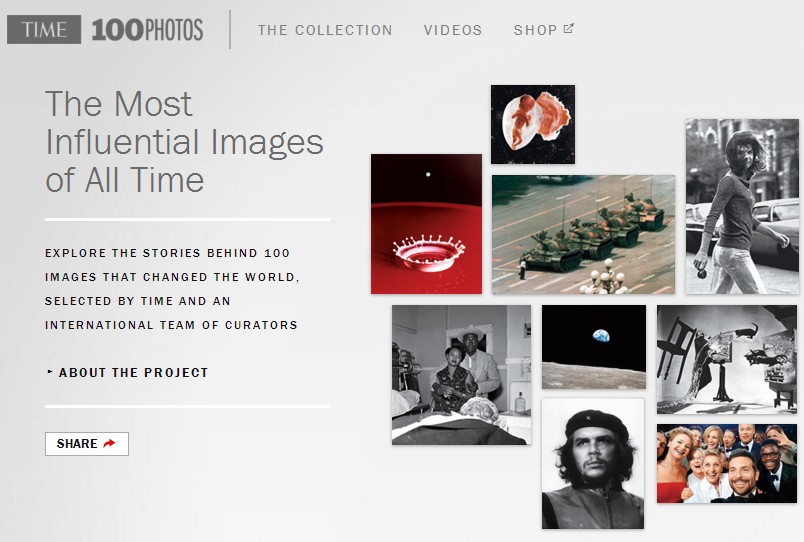Screen dimensions: 804x542
Task: Open the fetus photo thumbnail
Action: pos(533,125)
